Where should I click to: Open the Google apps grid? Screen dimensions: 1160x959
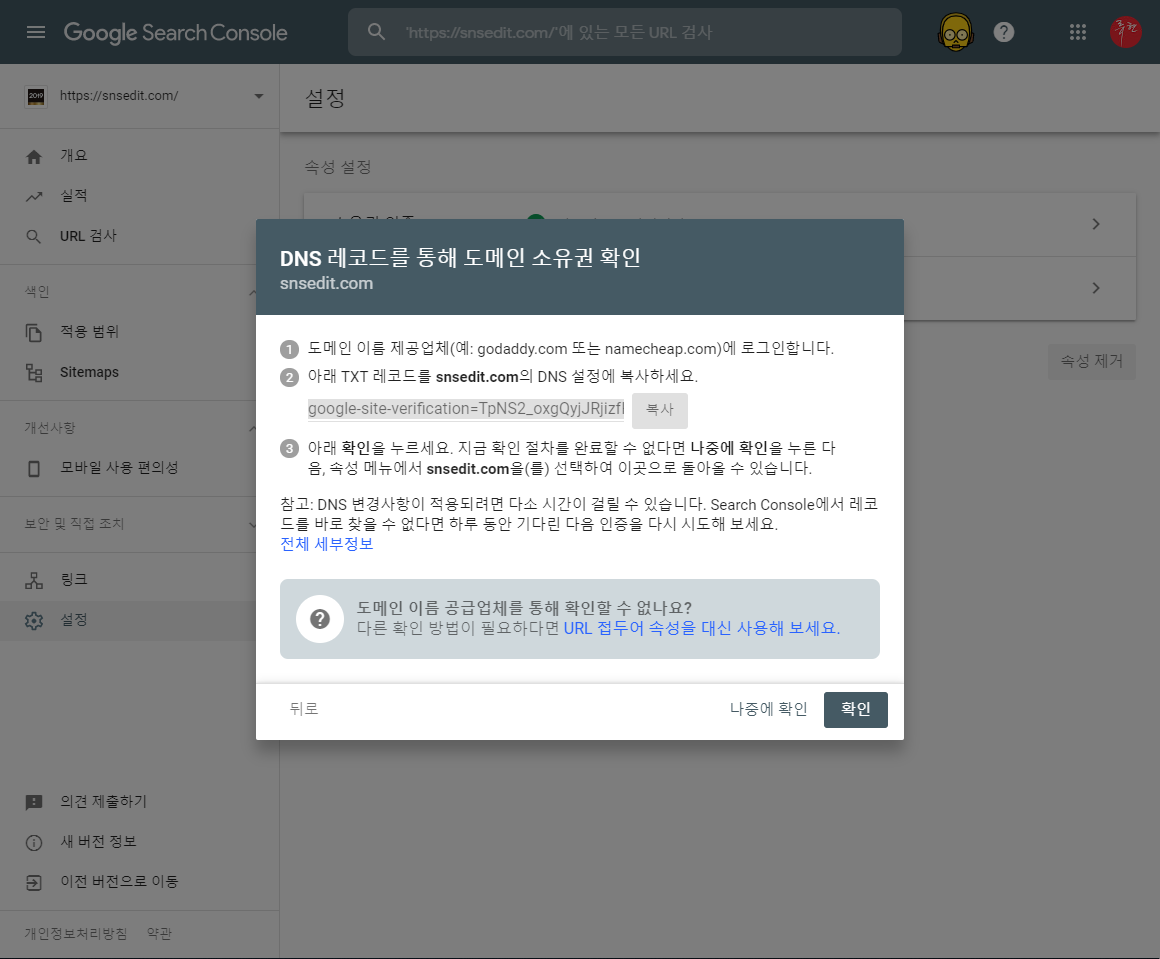[x=1077, y=32]
